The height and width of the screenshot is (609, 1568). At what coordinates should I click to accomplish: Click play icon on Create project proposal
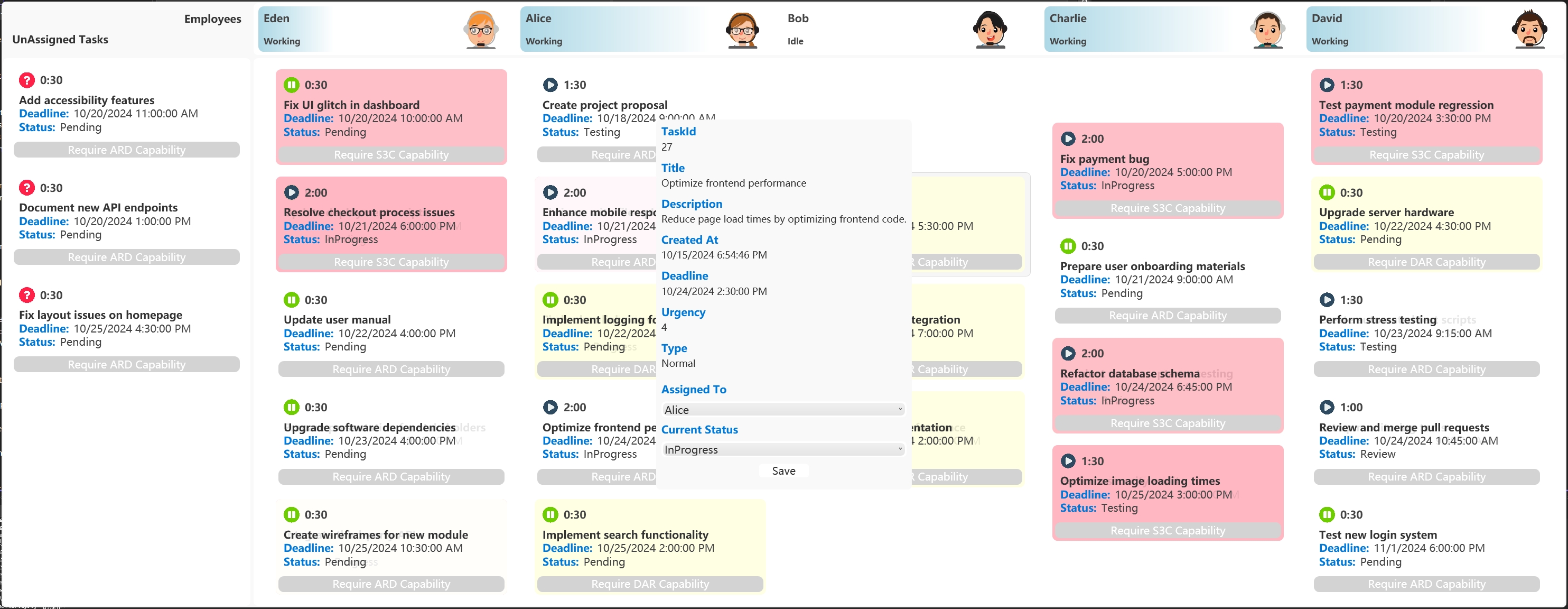pyautogui.click(x=550, y=85)
